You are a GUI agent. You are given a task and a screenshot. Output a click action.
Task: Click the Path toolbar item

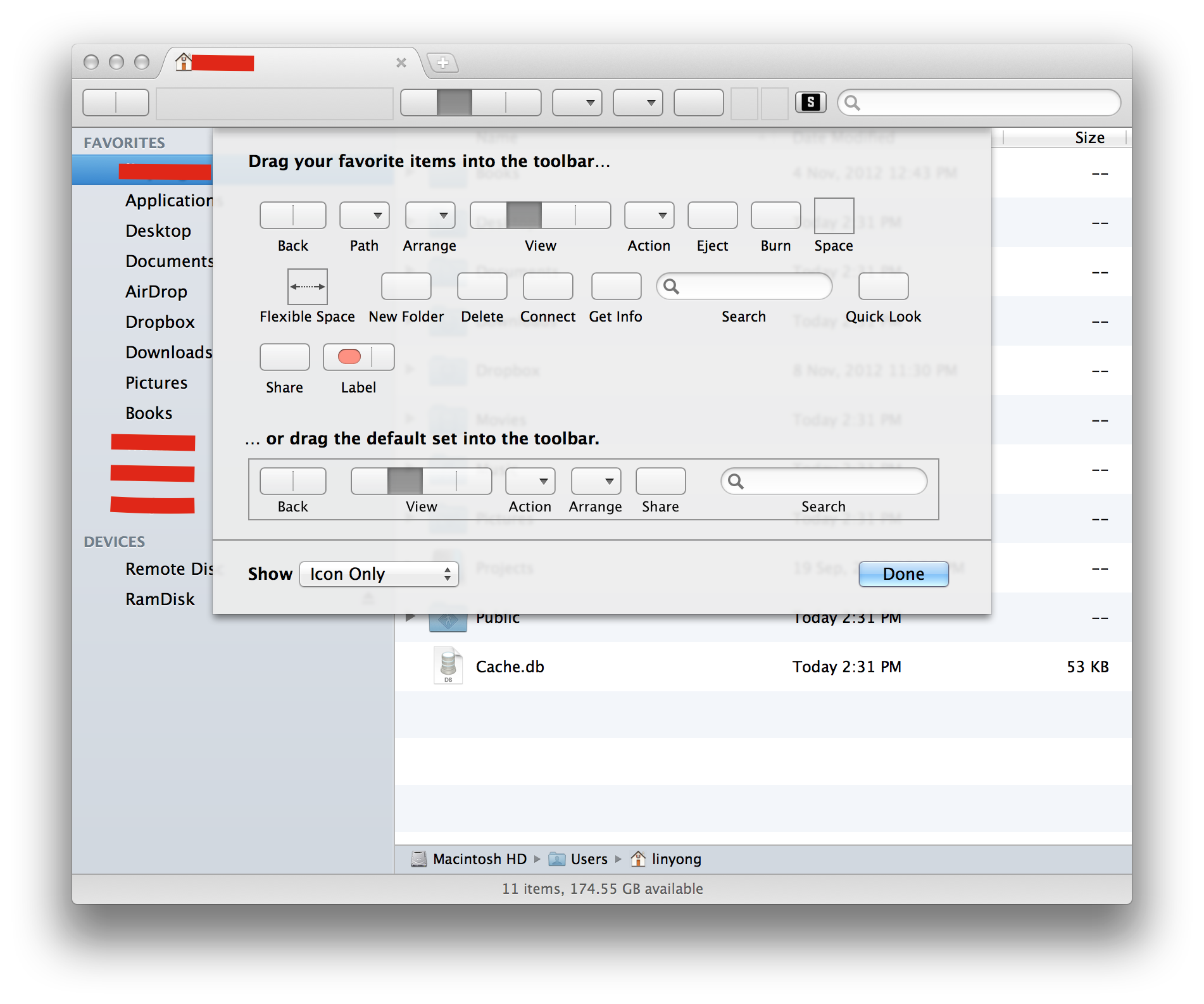coord(363,215)
